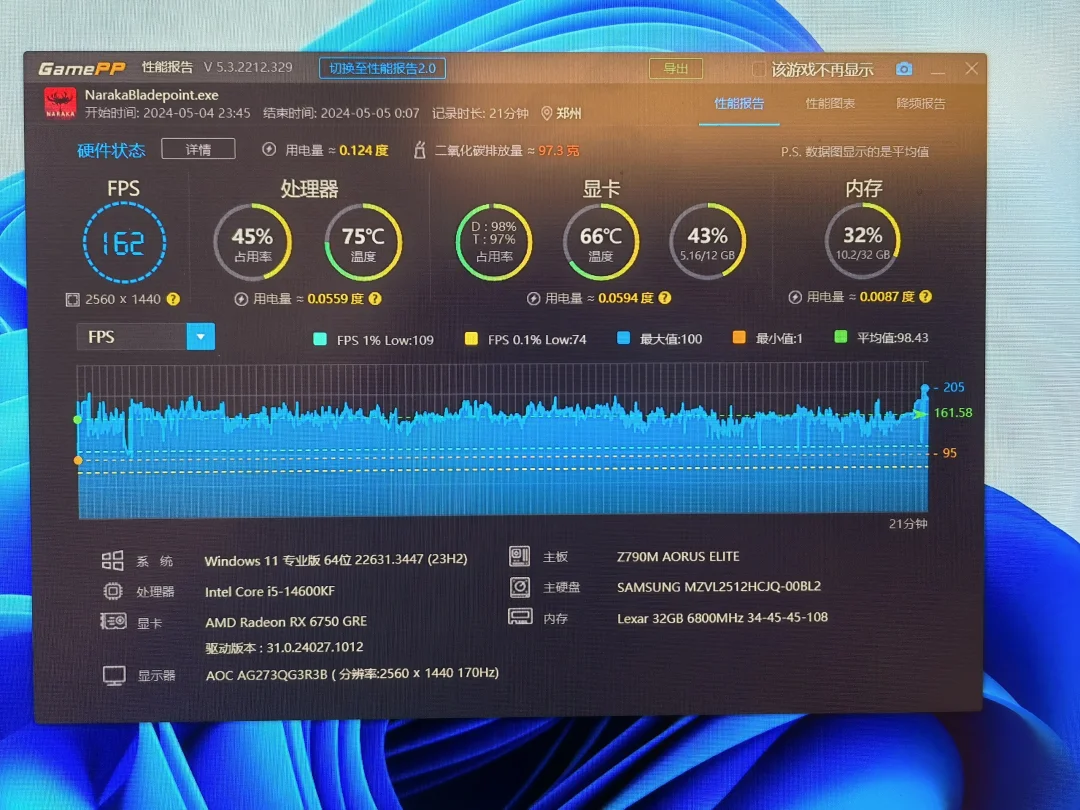Close the GamePP report window
The width and height of the screenshot is (1080, 810).
coord(971,69)
